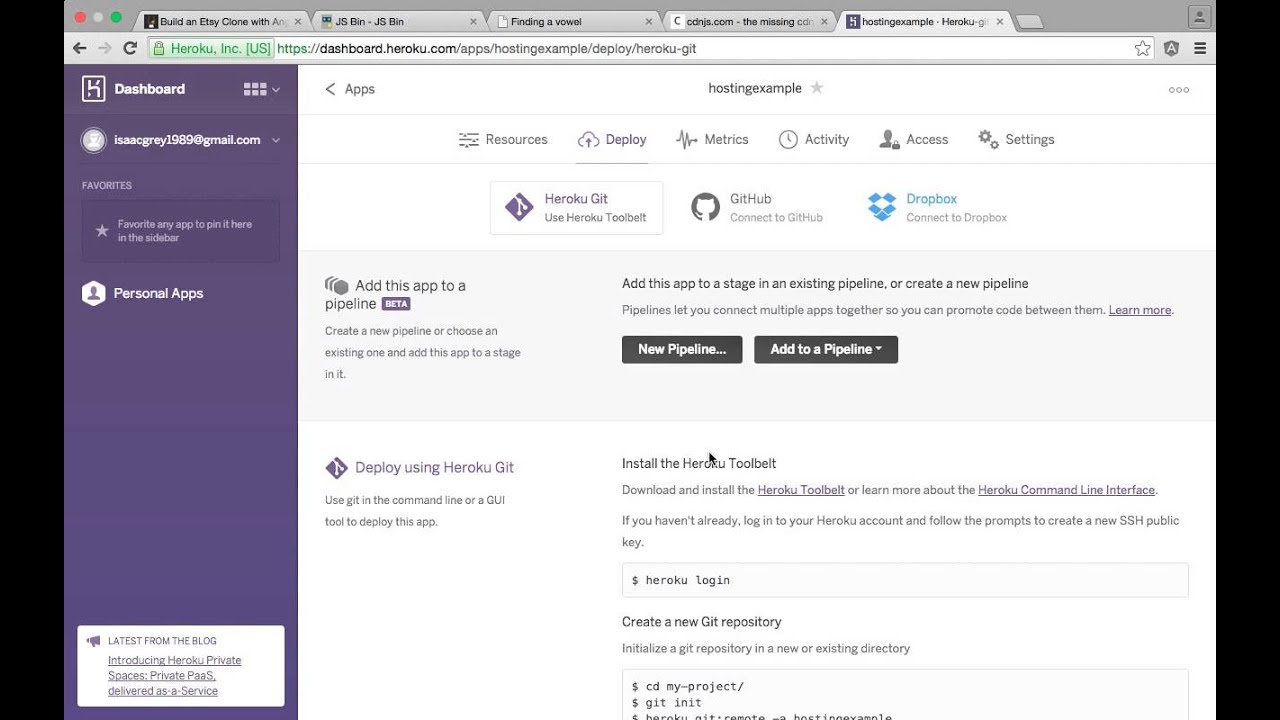Click the Deploy cloud upload icon

pos(588,140)
